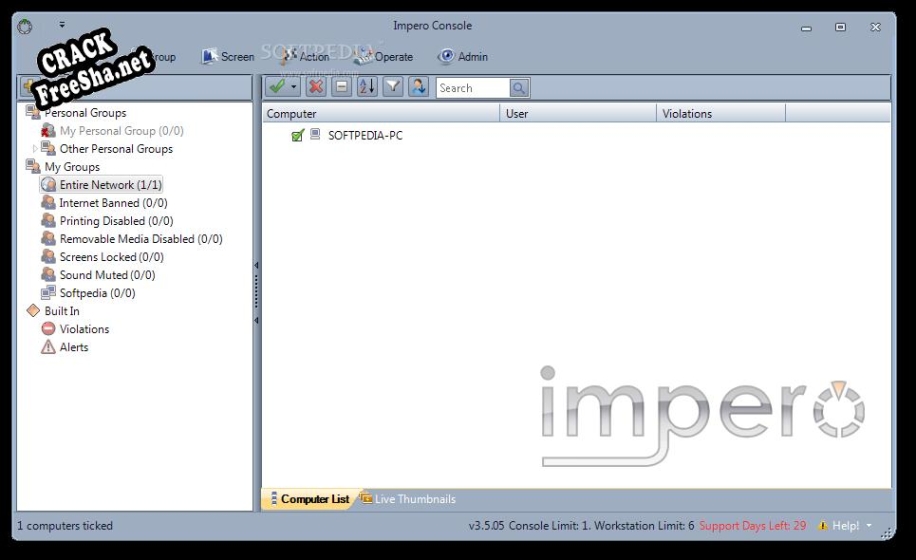916x560 pixels.
Task: Open the Help dropdown in status bar
Action: click(x=868, y=526)
